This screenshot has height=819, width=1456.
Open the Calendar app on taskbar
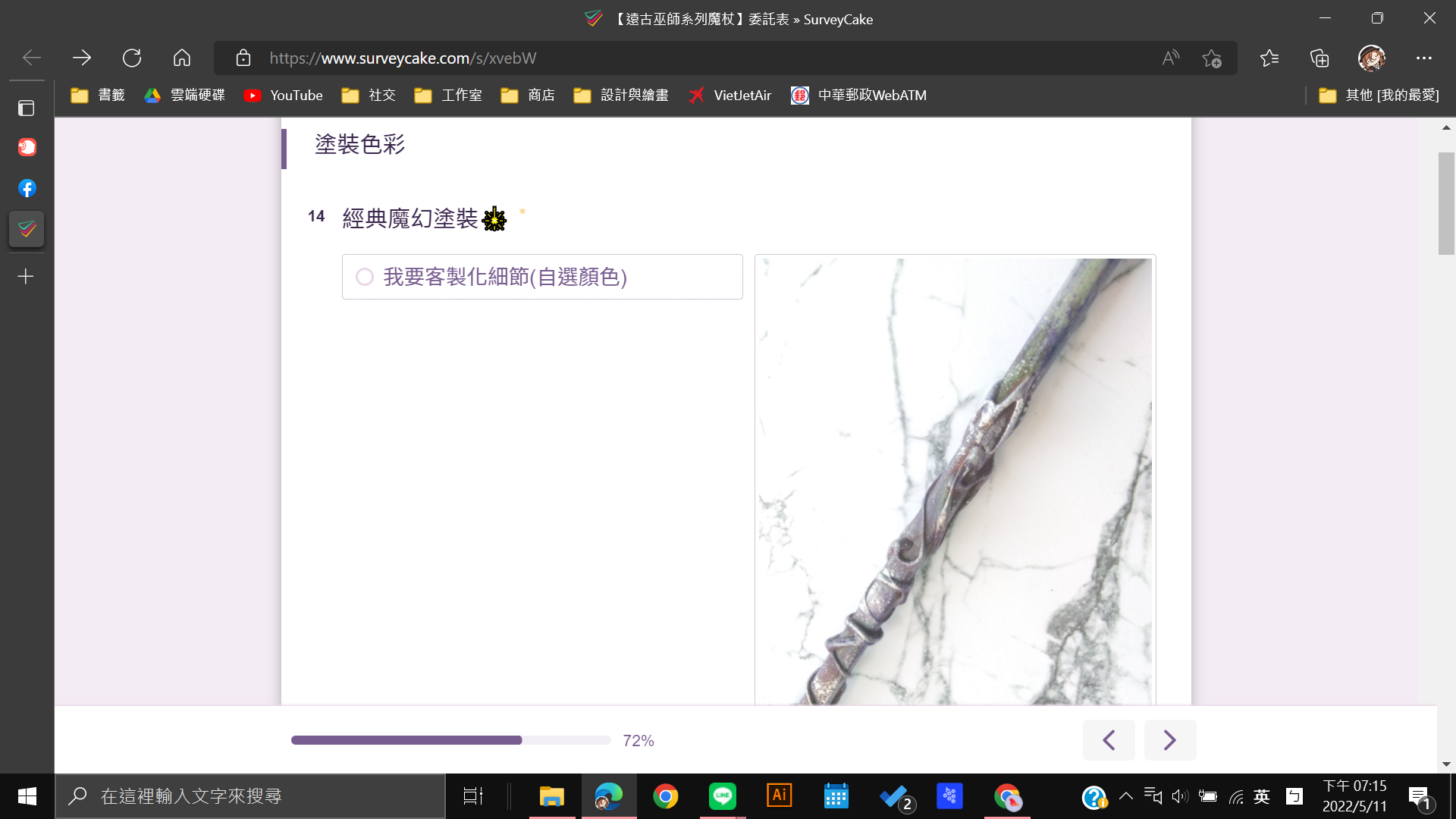click(836, 796)
